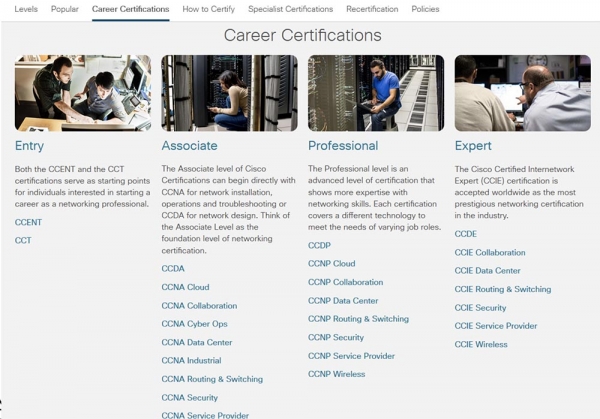Open the CCDE certification link
The image size is (600, 419).
[465, 234]
